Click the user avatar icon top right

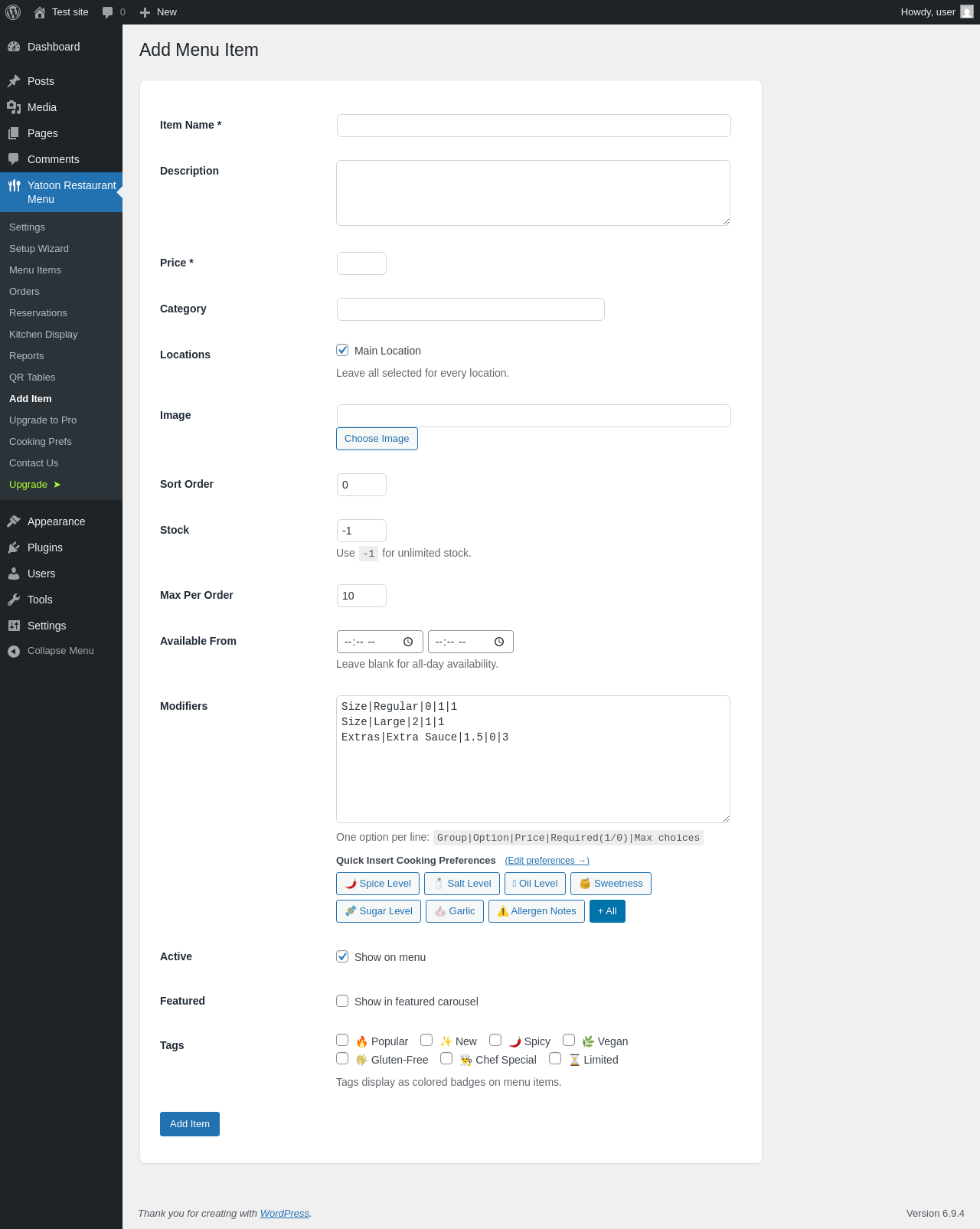(x=967, y=12)
